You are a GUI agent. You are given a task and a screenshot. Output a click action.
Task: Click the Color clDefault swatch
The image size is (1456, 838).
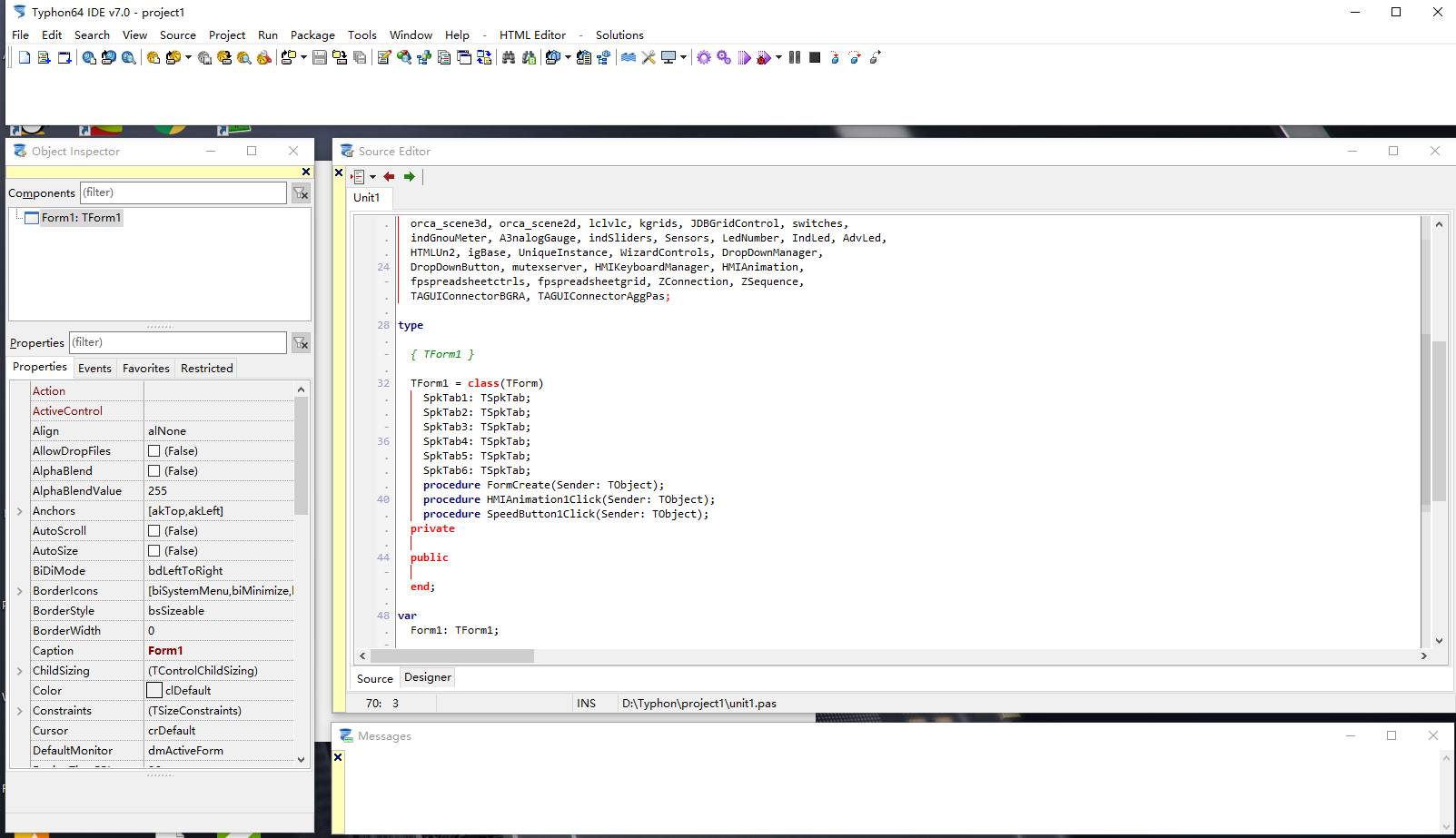154,691
